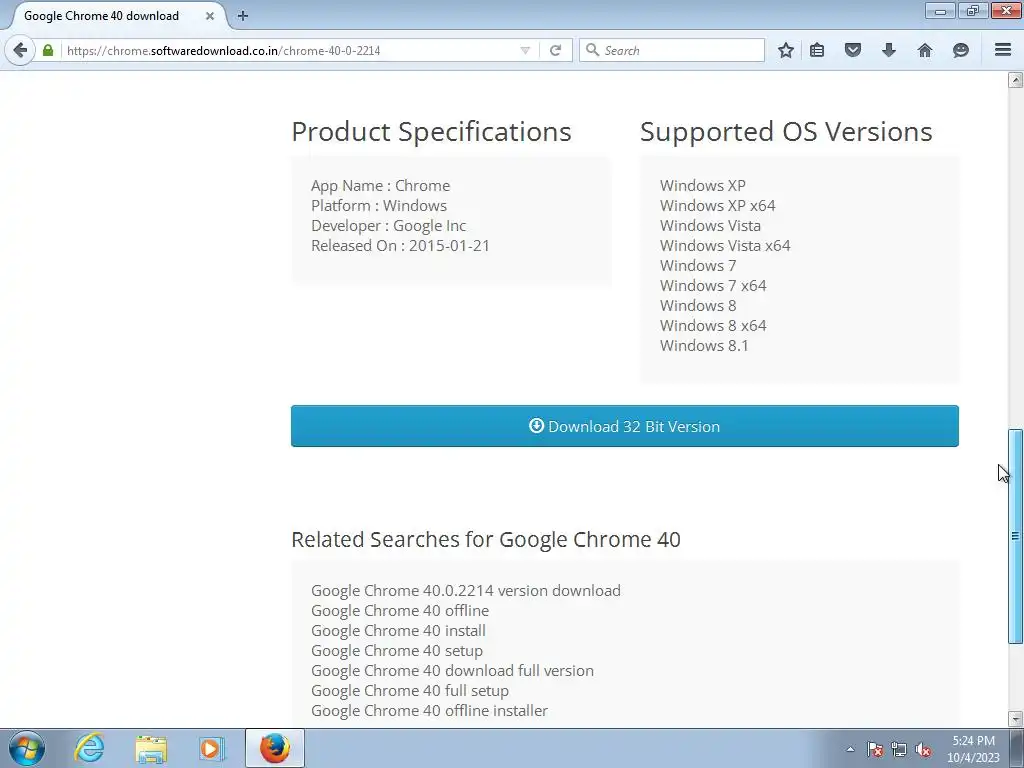1024x768 pixels.
Task: Click the vertical scrollbar thumb
Action: (x=1015, y=536)
